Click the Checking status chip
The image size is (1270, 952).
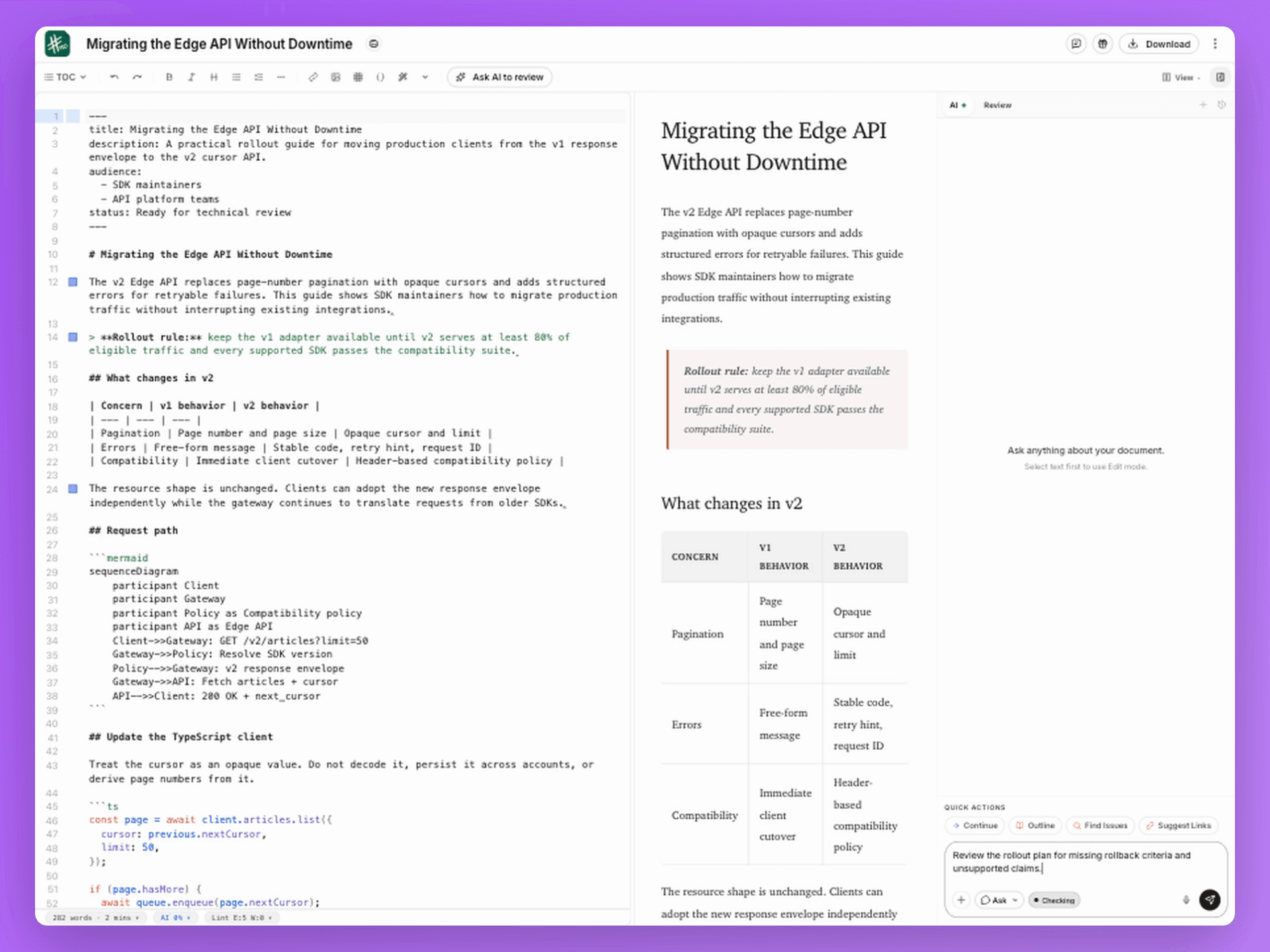pos(1054,900)
